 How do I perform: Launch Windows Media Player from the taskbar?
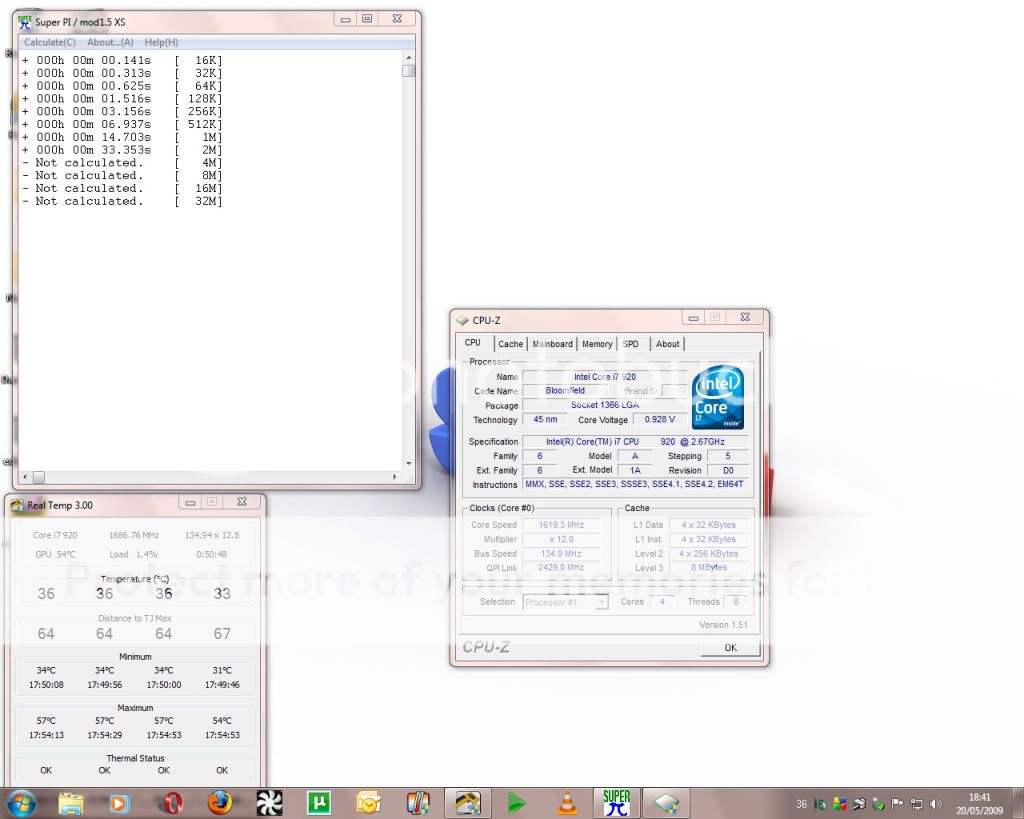tap(119, 803)
